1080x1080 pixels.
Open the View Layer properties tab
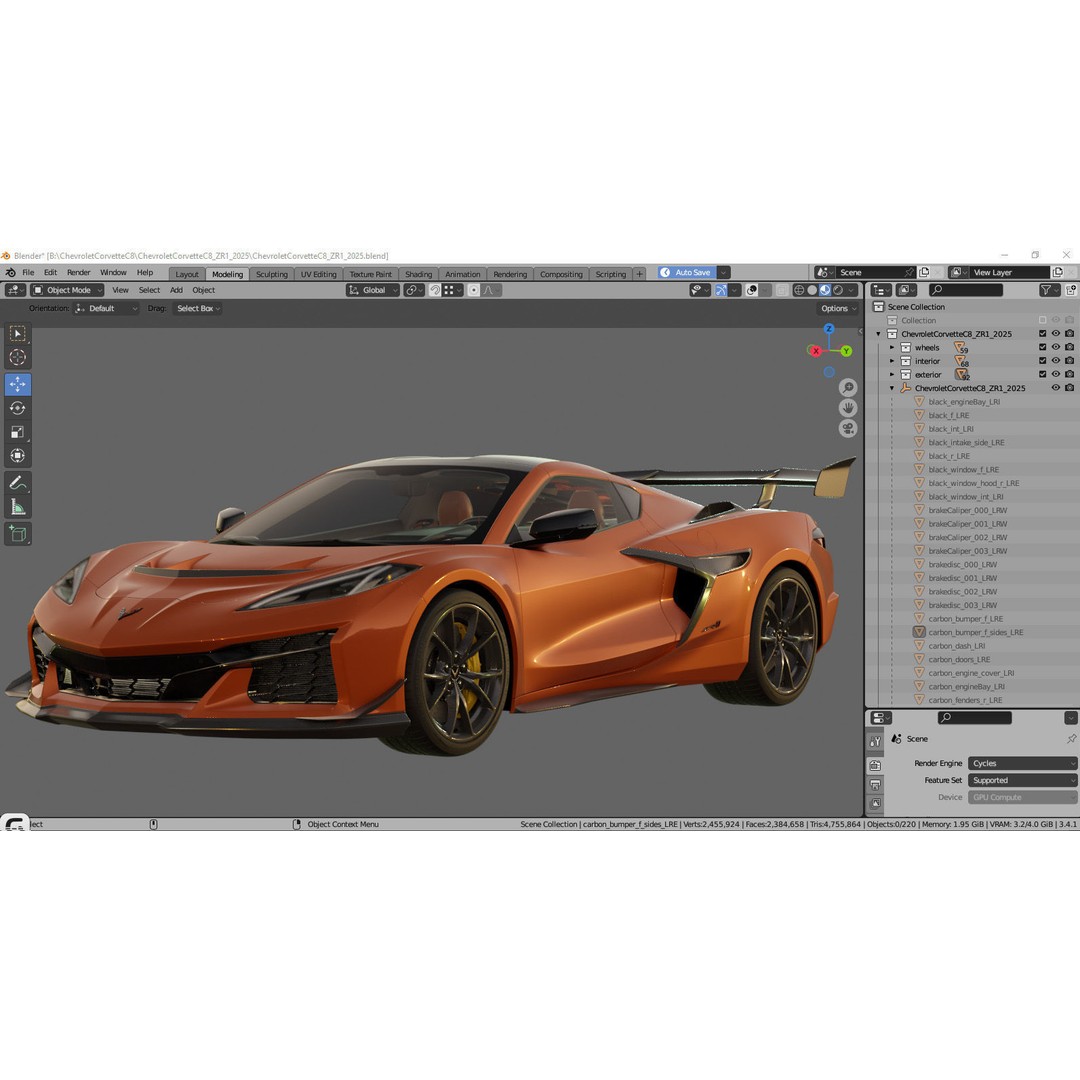875,803
